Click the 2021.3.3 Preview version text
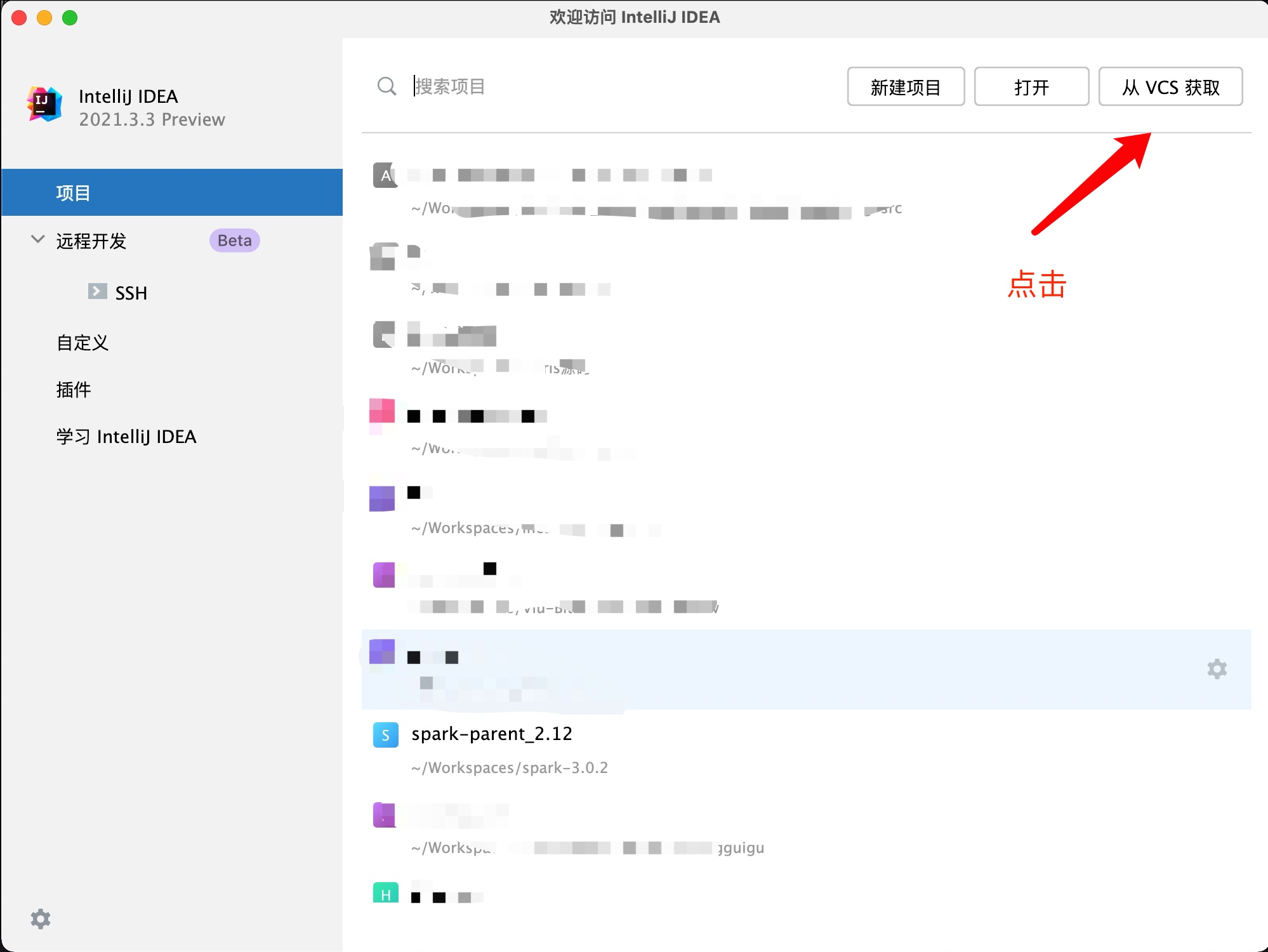Screen dimensions: 1268x952 pyautogui.click(x=152, y=120)
